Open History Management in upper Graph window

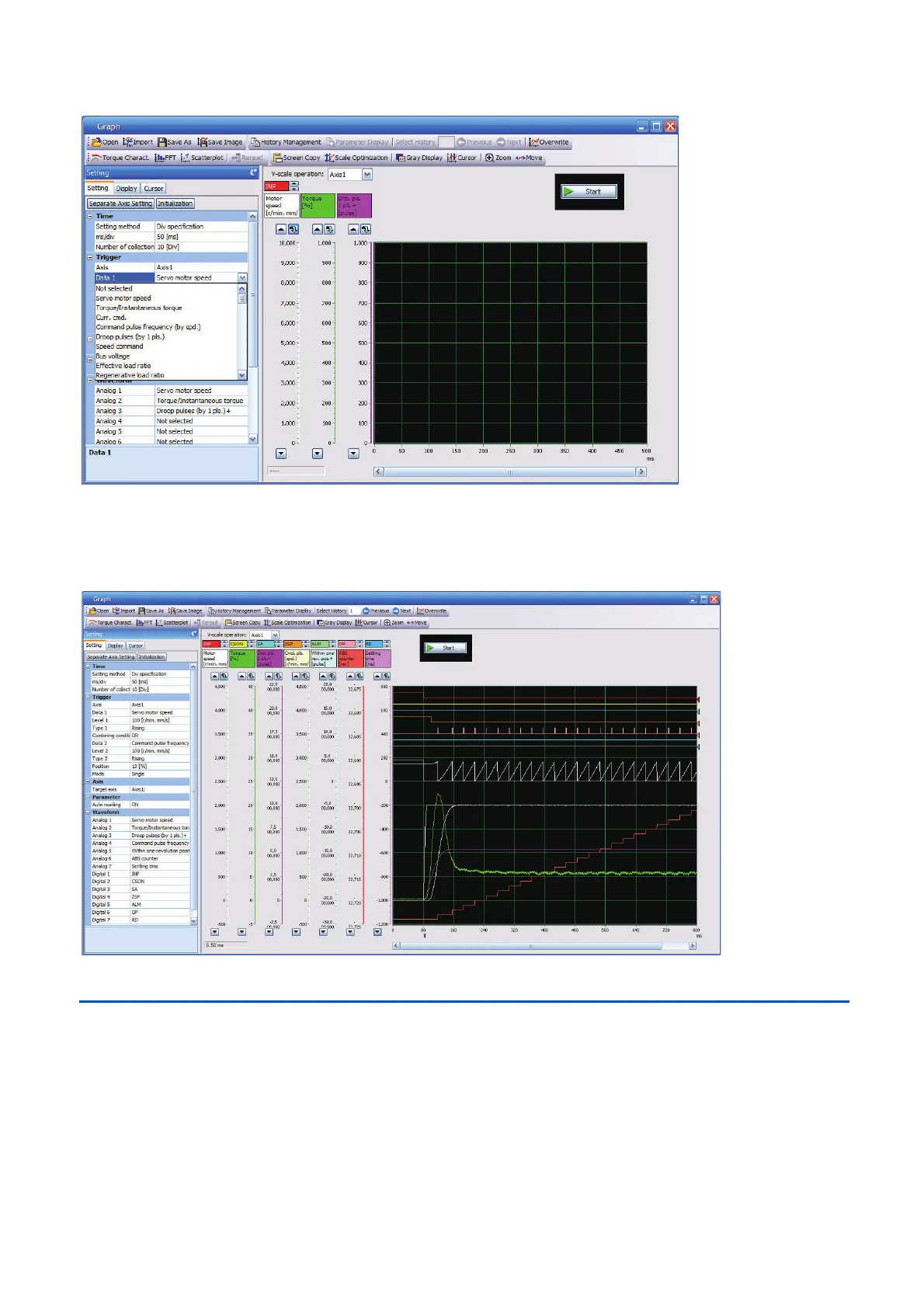click(x=285, y=142)
